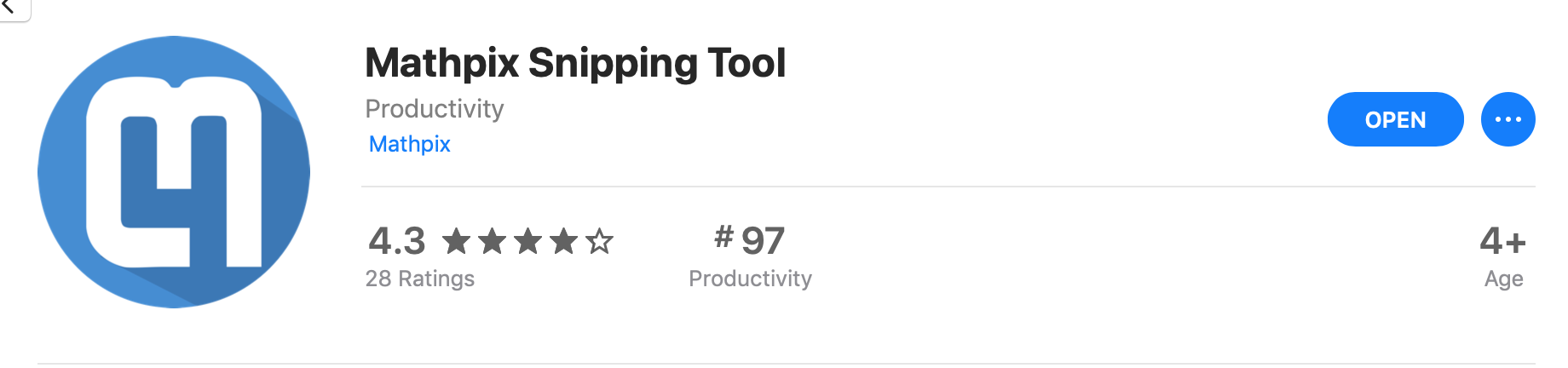The image size is (1568, 368).
Task: Click the divider line beneath the Mathpix link
Action: point(948,187)
